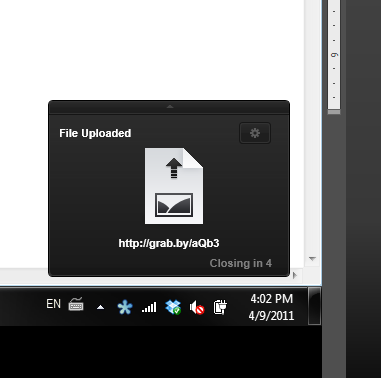Click the gray bottom margin marker on ruler
This screenshot has width=381, height=378.
pos(334,112)
